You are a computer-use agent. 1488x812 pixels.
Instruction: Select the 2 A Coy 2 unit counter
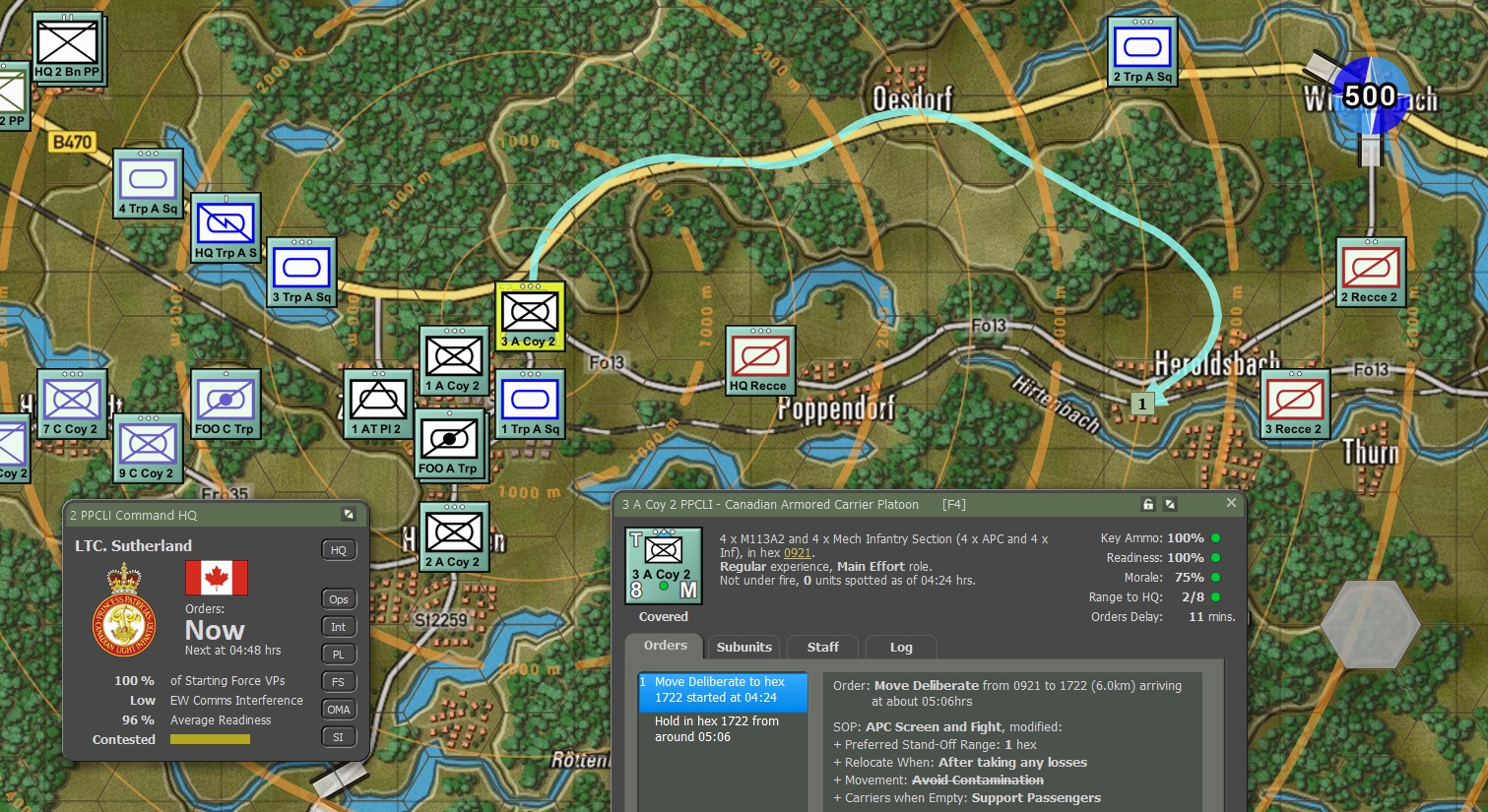click(x=454, y=537)
